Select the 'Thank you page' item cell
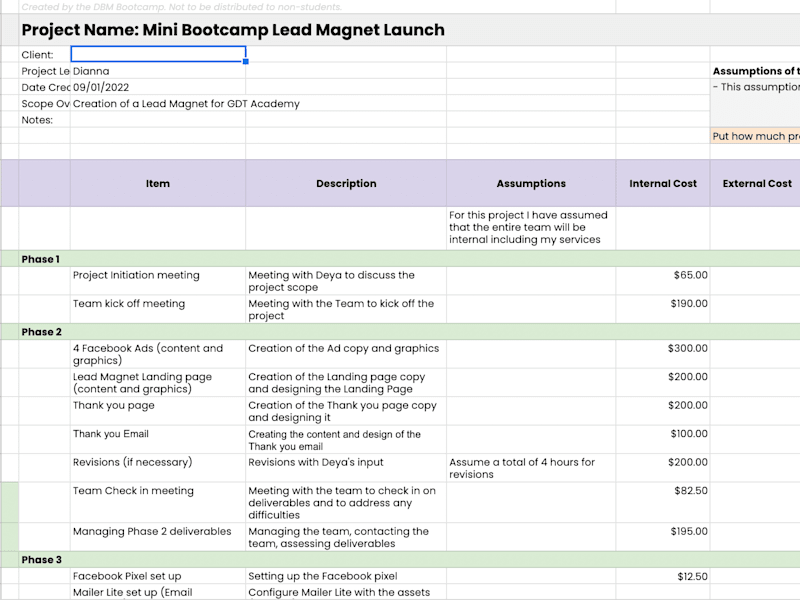The height and width of the screenshot is (600, 800). pos(158,411)
